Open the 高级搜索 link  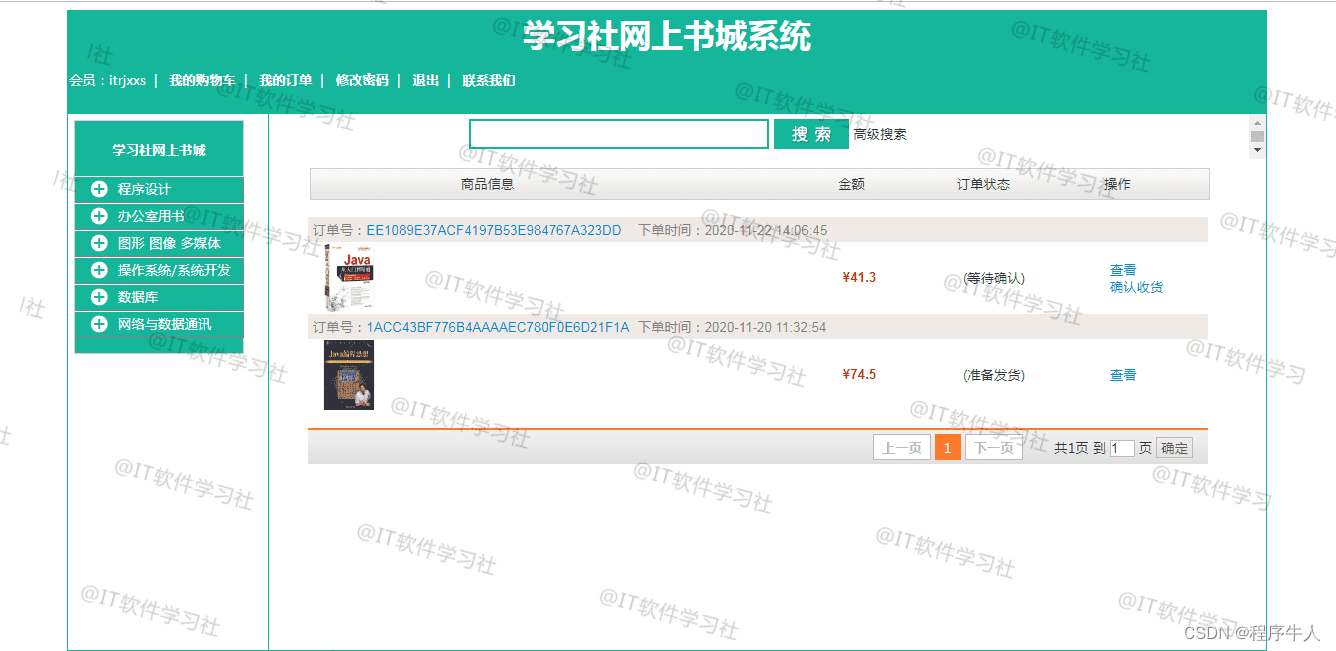(880, 134)
